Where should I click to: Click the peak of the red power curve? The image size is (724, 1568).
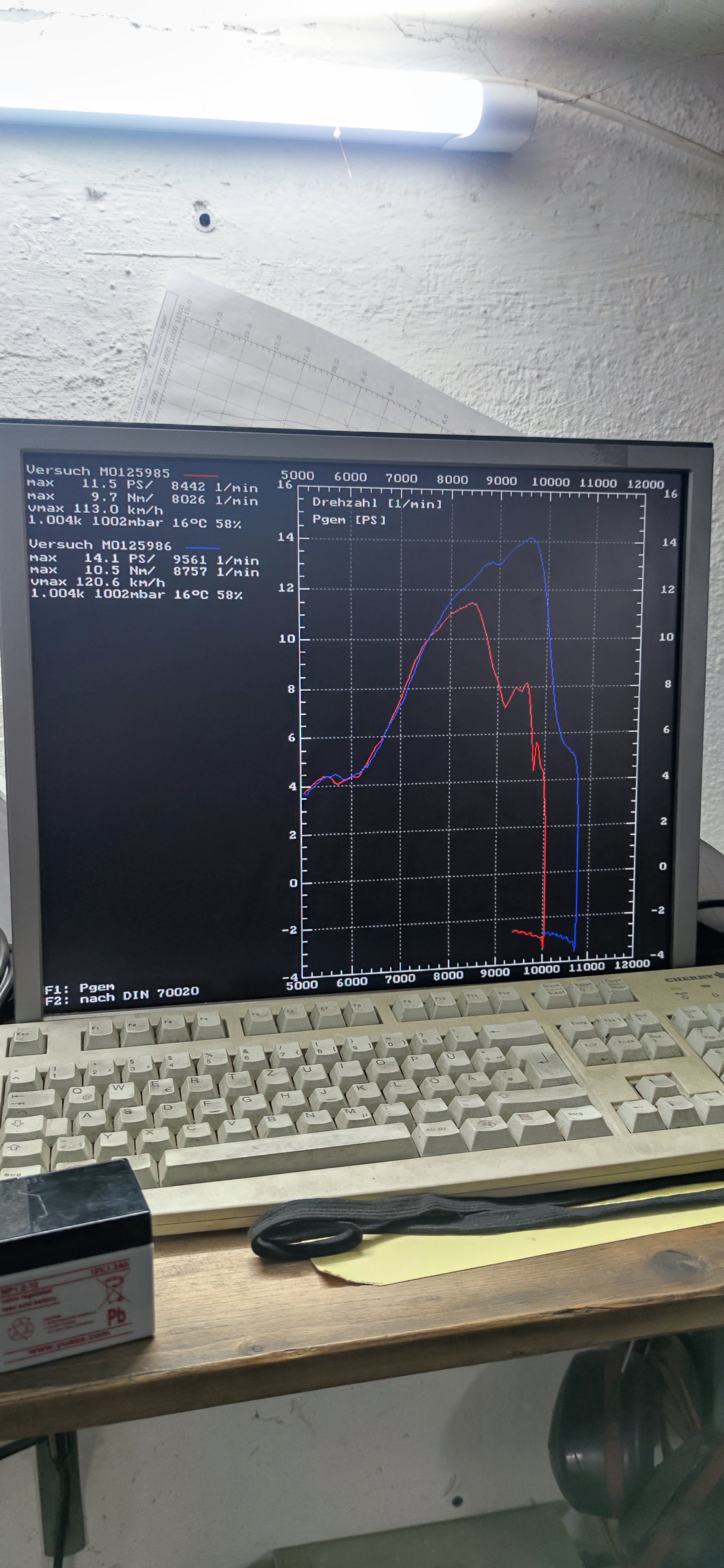pyautogui.click(x=474, y=603)
